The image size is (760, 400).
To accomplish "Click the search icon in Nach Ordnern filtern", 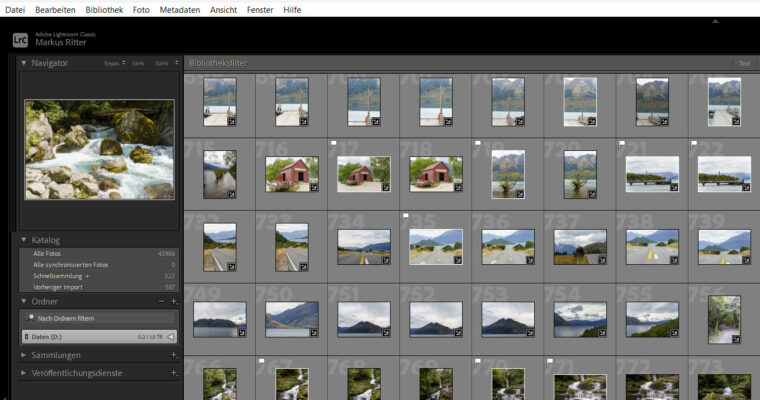I will (x=31, y=318).
